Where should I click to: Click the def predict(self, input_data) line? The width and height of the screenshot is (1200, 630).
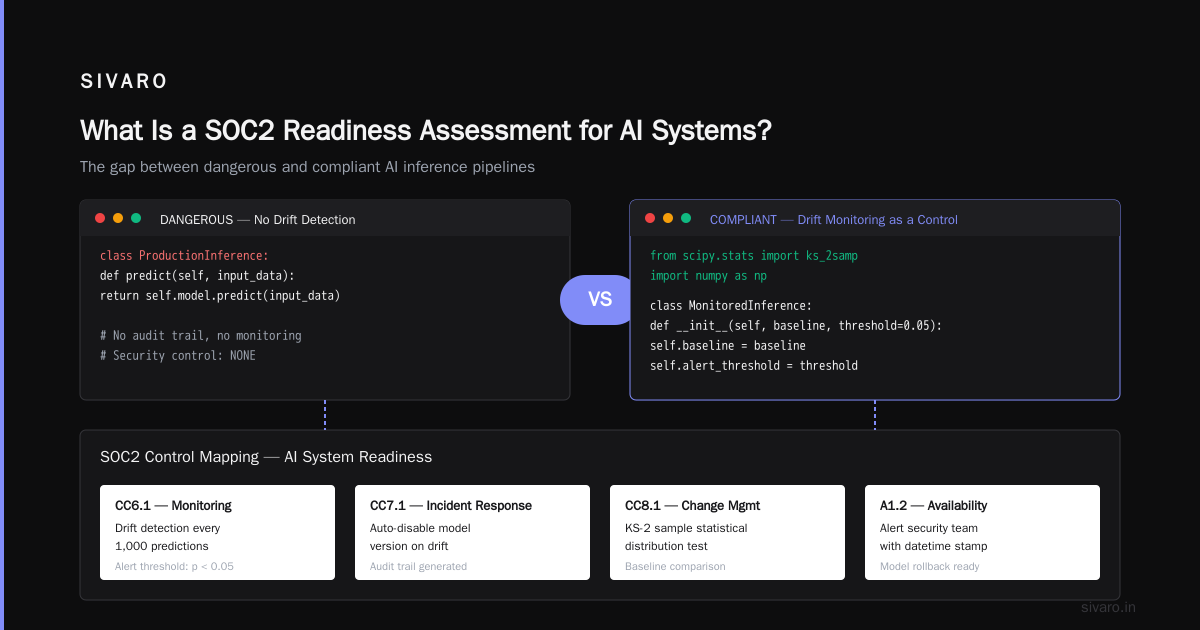click(x=197, y=276)
